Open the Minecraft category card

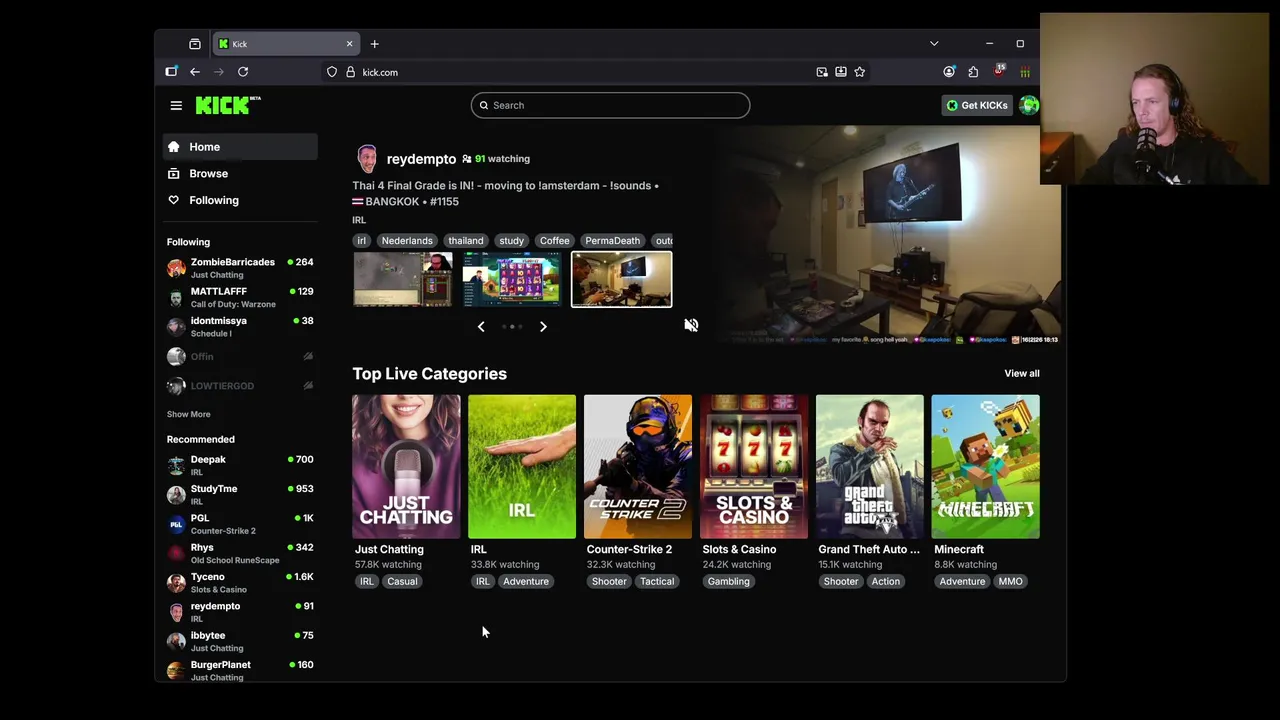986,467
